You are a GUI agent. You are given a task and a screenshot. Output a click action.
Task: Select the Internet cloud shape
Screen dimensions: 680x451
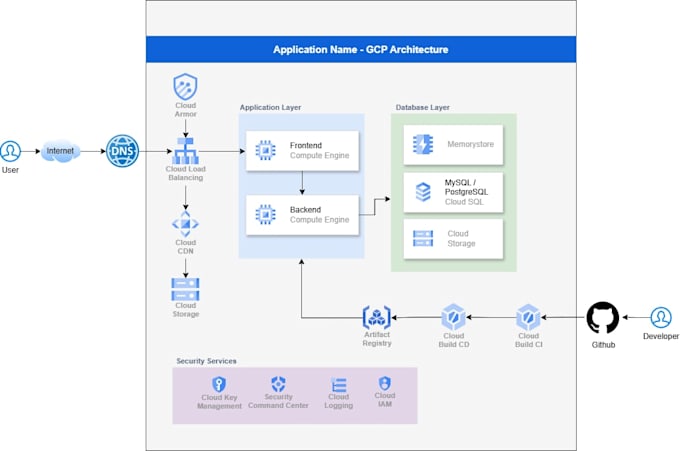(60, 151)
